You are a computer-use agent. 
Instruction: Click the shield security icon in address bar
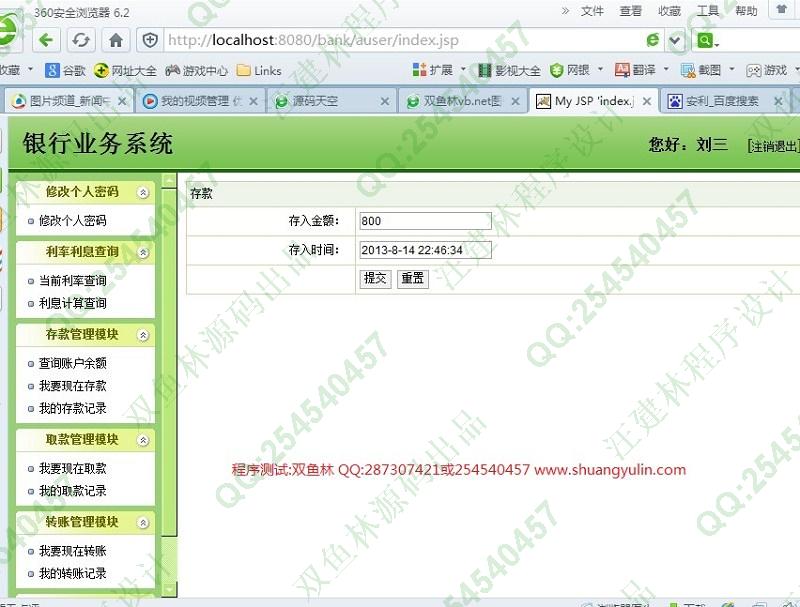150,40
